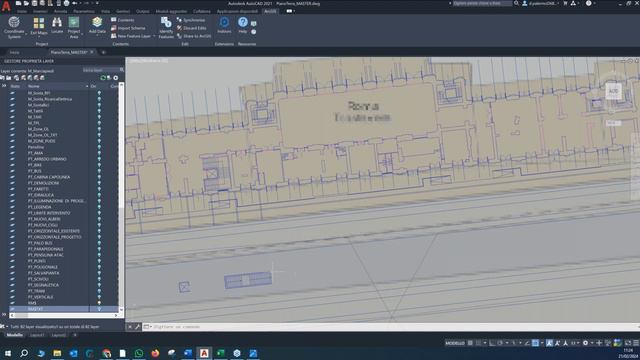640x360 pixels.
Task: Click Discard Edits
Action: point(191,28)
